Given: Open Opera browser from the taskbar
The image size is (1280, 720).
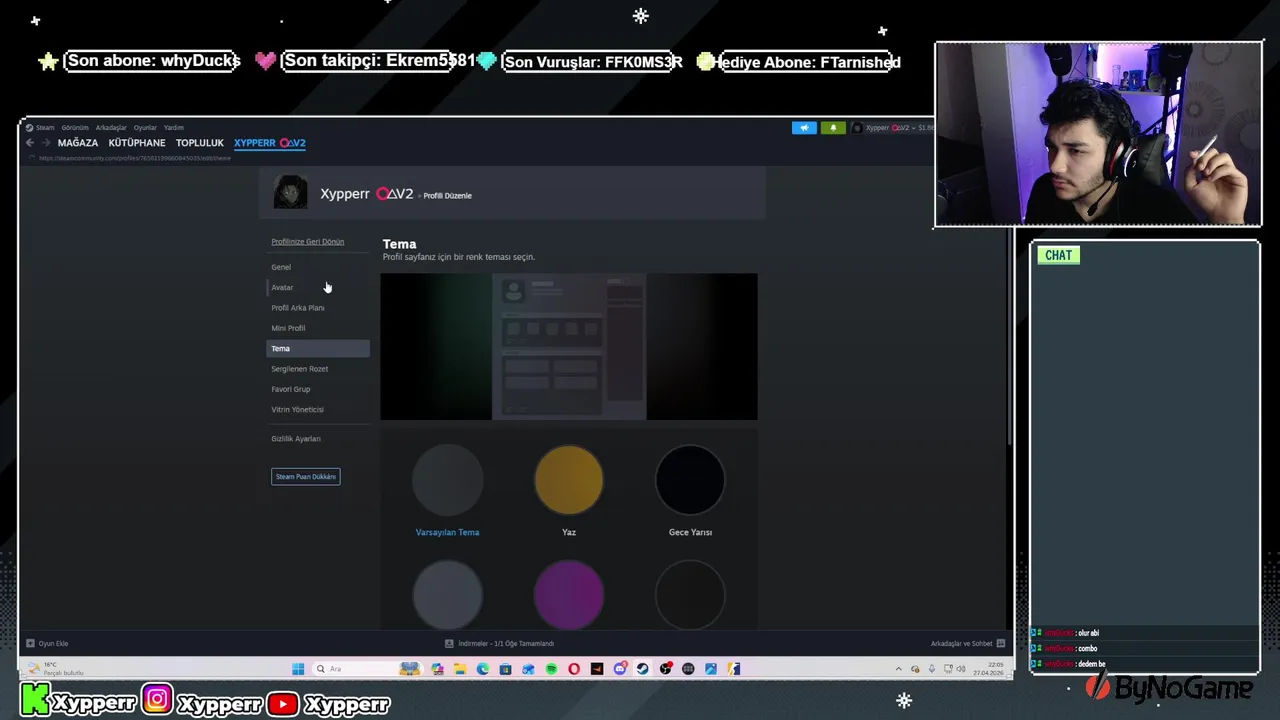Looking at the screenshot, I should tap(574, 669).
